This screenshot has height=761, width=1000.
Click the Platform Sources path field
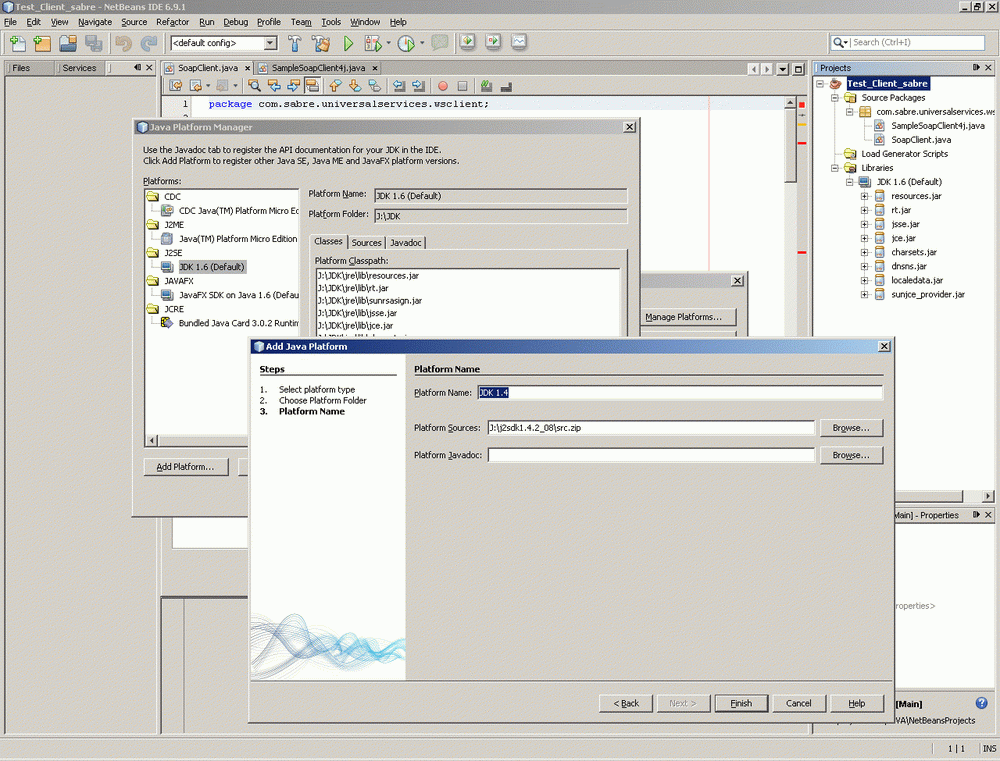[651, 427]
